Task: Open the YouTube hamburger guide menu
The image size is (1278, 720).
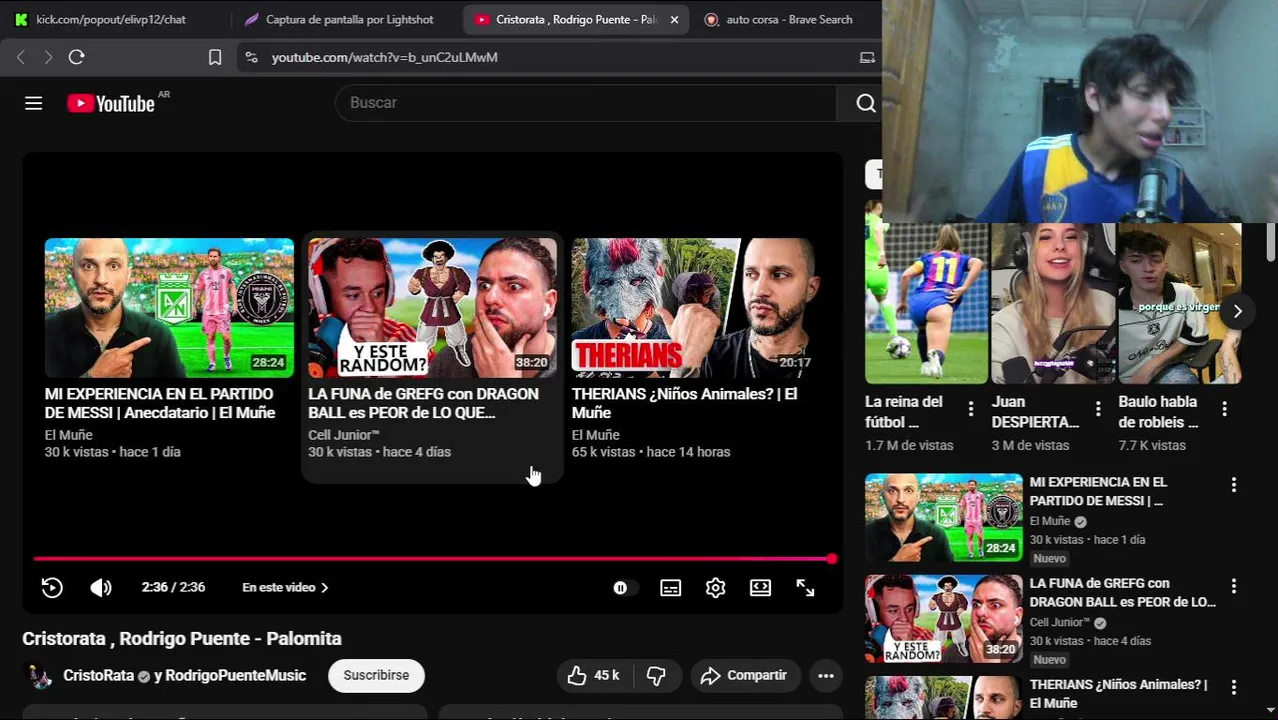Action: (x=33, y=103)
